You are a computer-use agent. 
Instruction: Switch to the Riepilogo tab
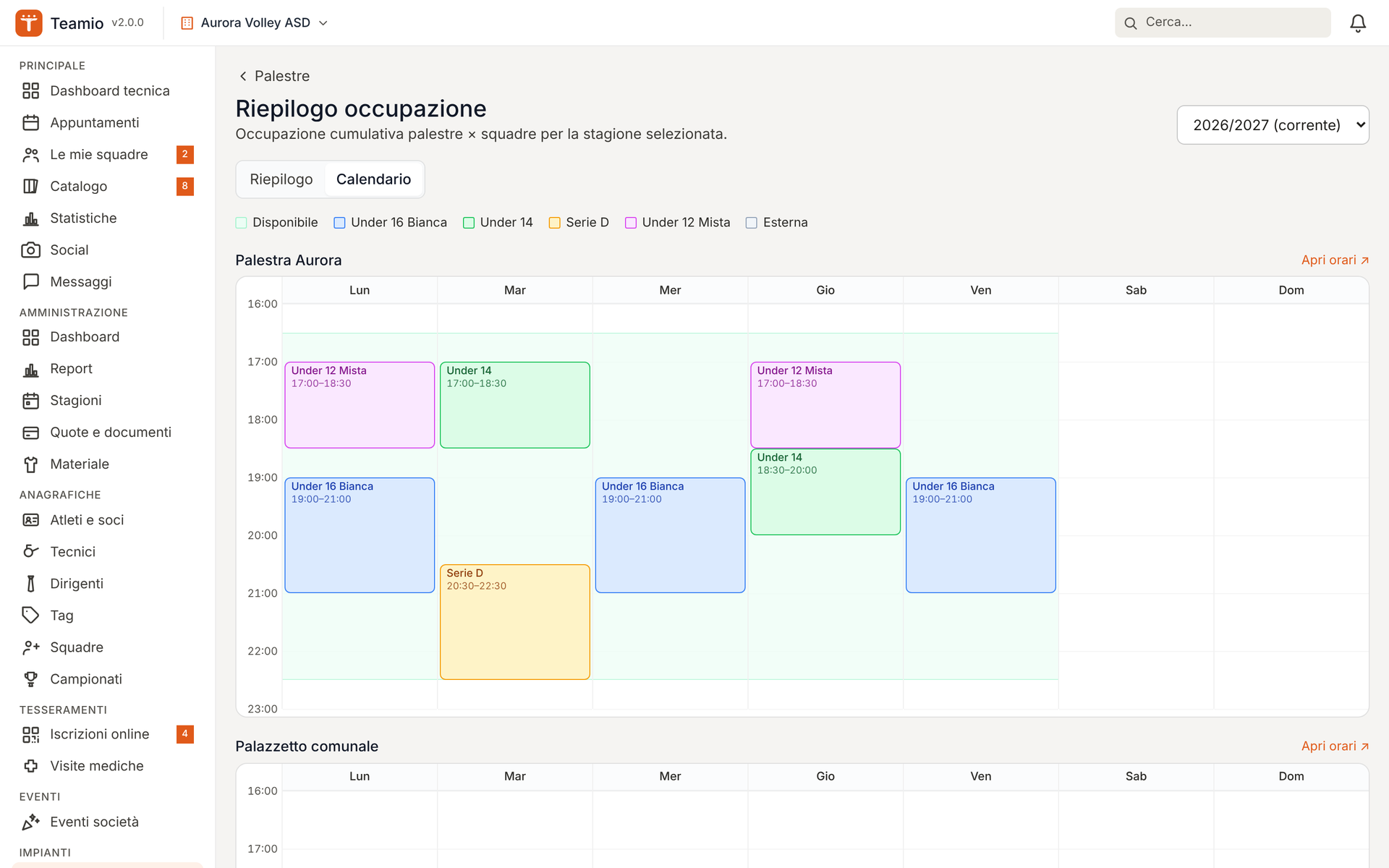[281, 179]
